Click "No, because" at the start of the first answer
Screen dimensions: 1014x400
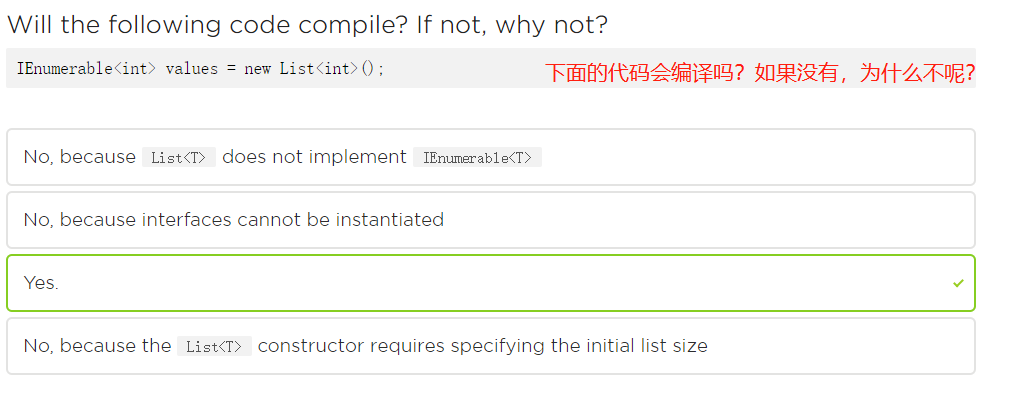[79, 157]
